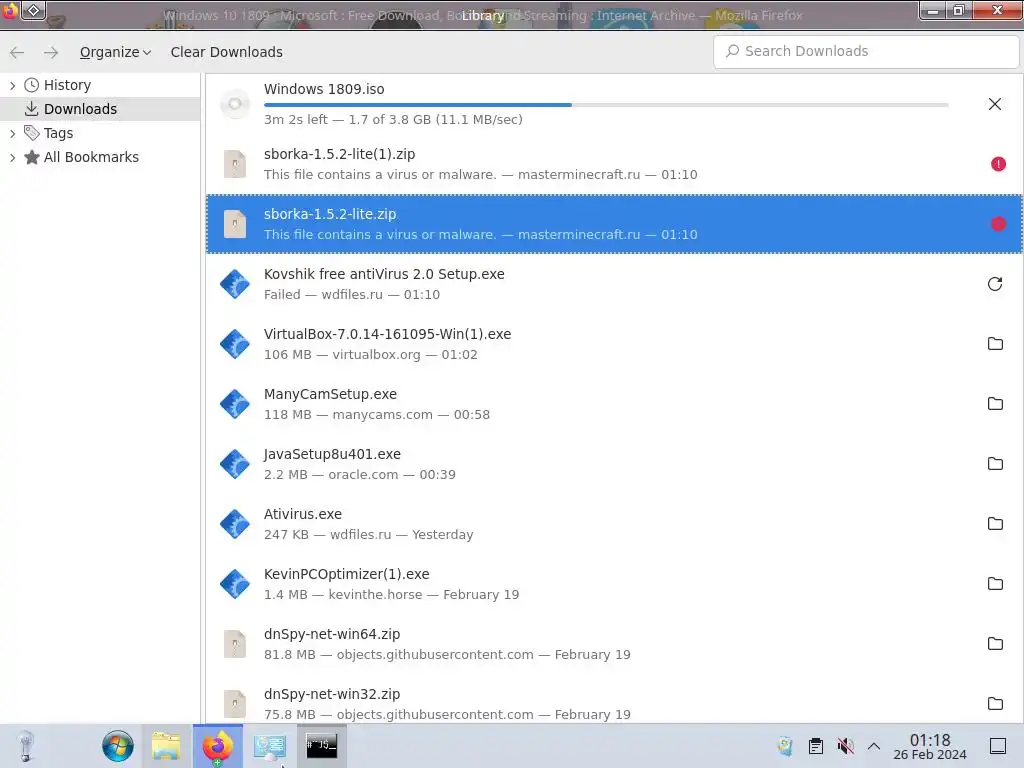
Task: Click the Ativirus.exe file icon
Action: [235, 524]
